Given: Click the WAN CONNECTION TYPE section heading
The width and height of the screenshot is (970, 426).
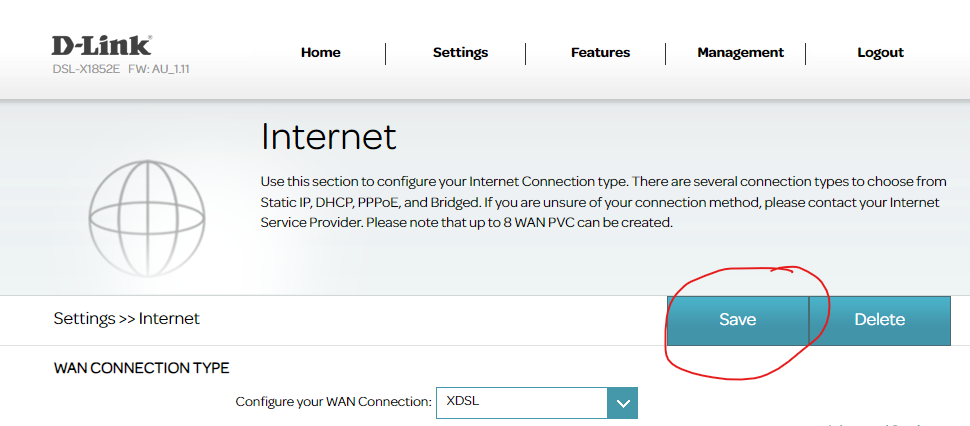Looking at the screenshot, I should (x=141, y=368).
